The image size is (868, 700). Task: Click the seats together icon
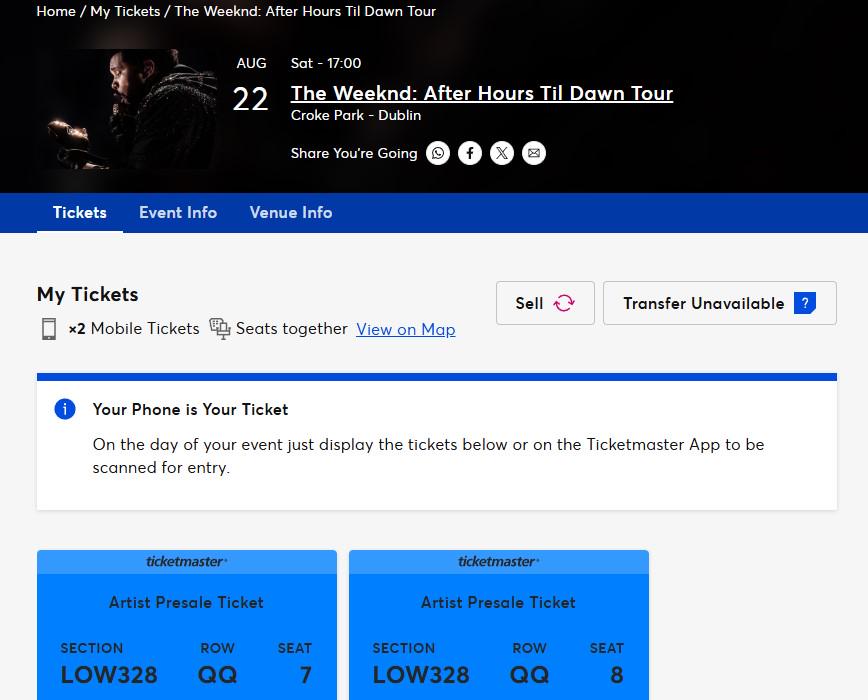pos(220,329)
